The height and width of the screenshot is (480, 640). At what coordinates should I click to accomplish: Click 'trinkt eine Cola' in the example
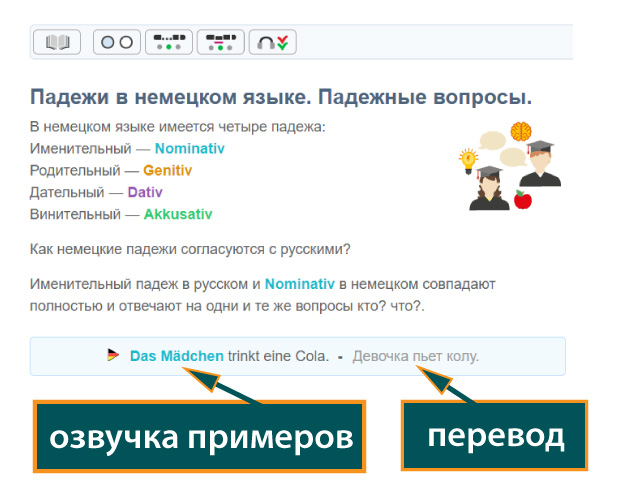pyautogui.click(x=278, y=356)
